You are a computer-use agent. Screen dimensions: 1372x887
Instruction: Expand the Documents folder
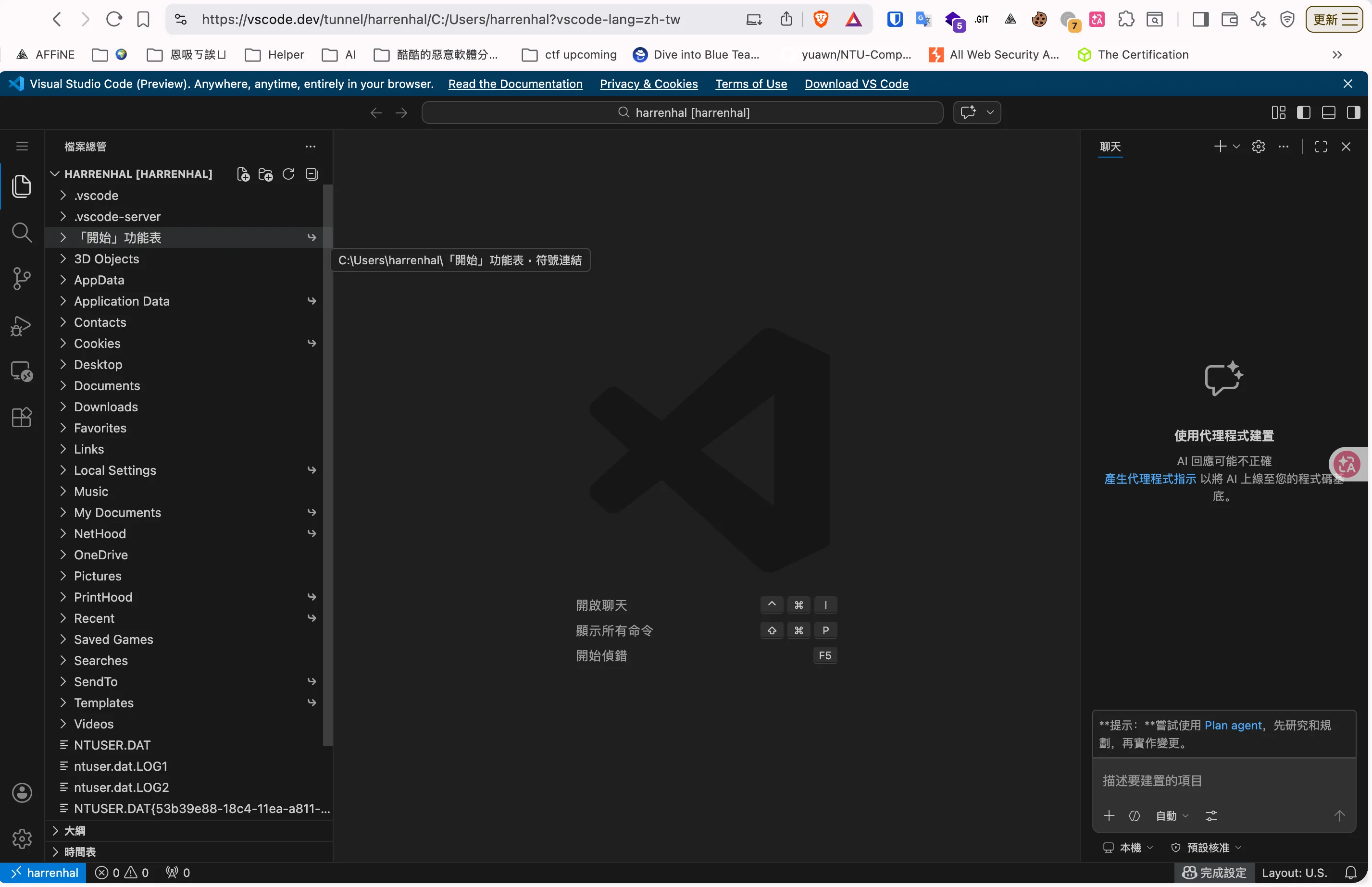point(189,385)
